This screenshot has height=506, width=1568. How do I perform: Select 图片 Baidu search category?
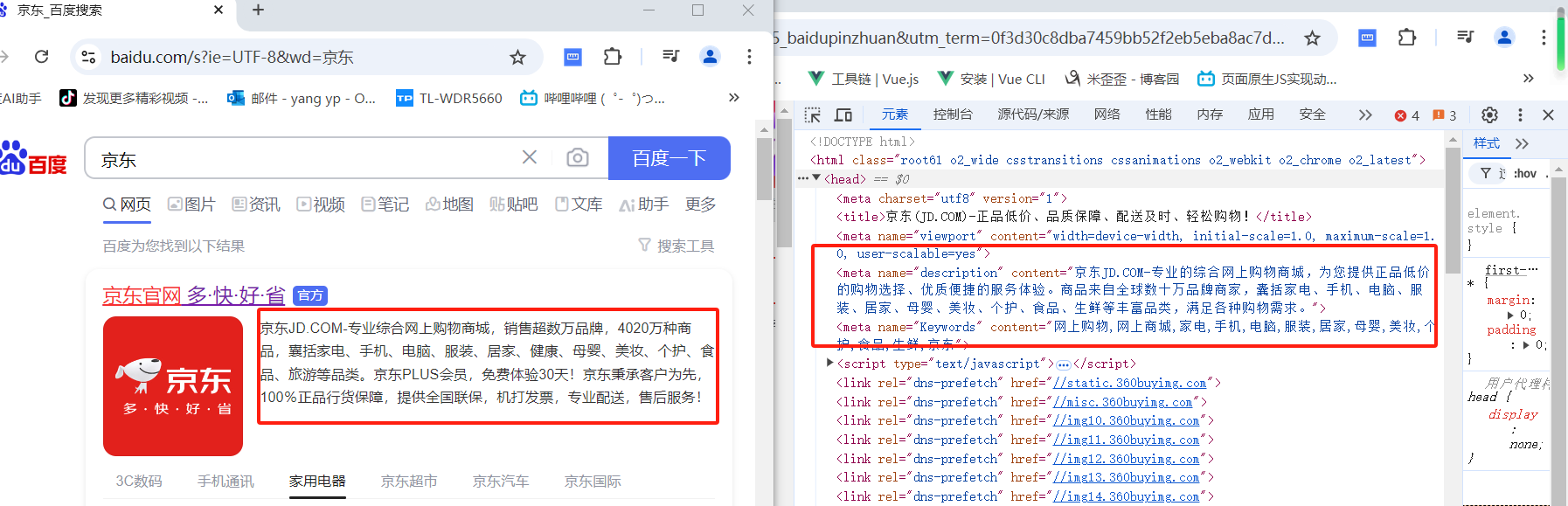[x=191, y=204]
